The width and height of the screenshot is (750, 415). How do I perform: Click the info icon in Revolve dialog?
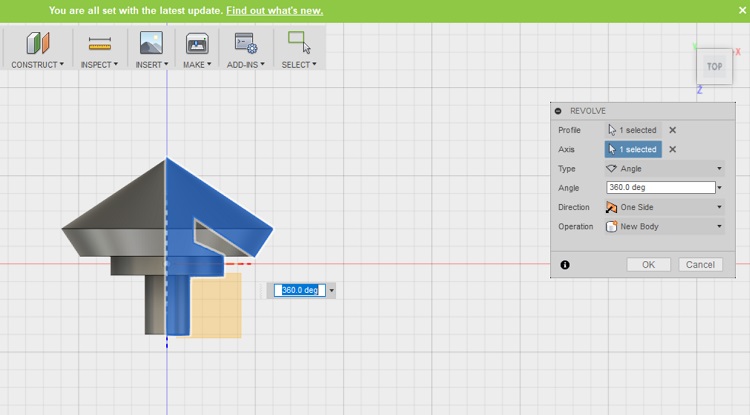click(x=565, y=265)
